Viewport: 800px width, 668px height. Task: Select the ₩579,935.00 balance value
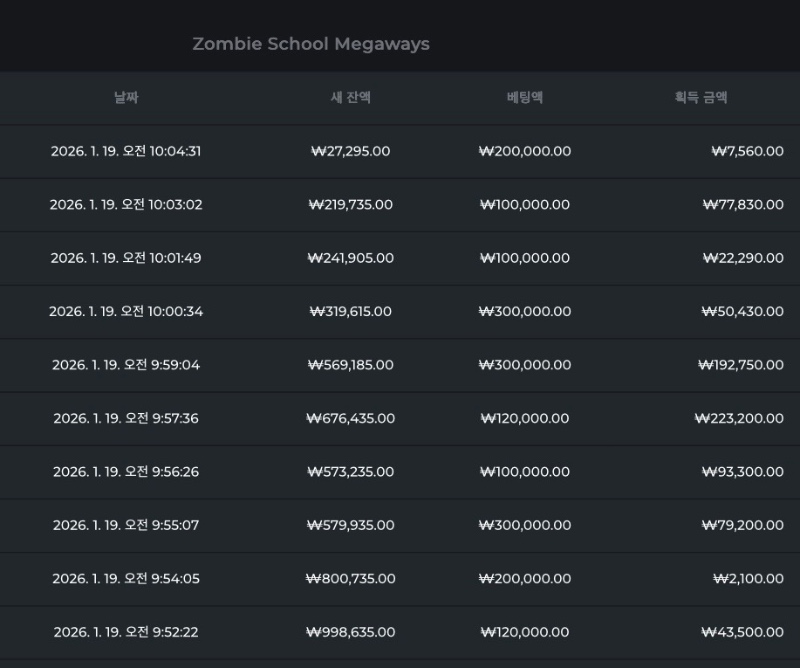click(351, 525)
